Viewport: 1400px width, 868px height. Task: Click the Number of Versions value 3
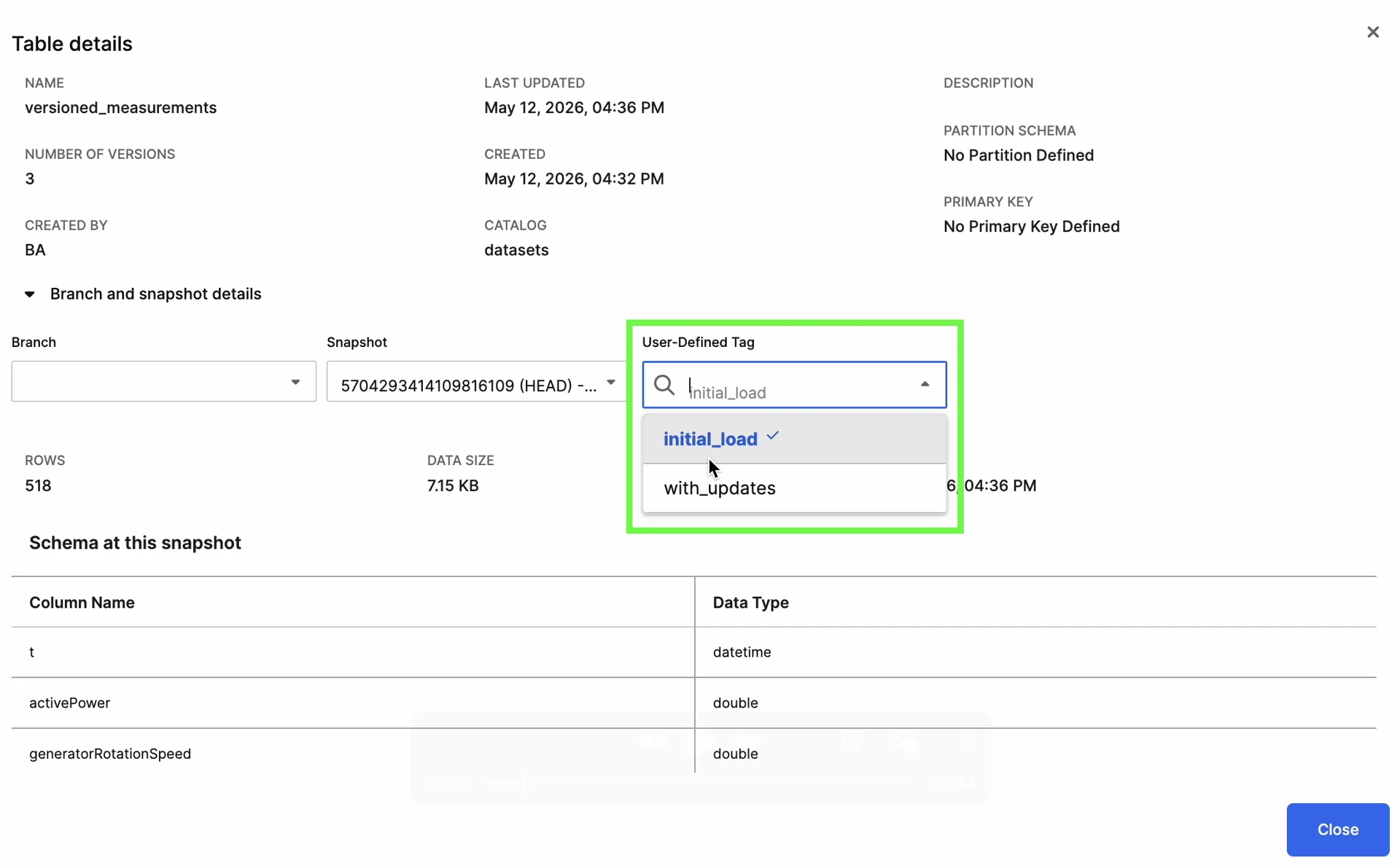click(x=30, y=179)
